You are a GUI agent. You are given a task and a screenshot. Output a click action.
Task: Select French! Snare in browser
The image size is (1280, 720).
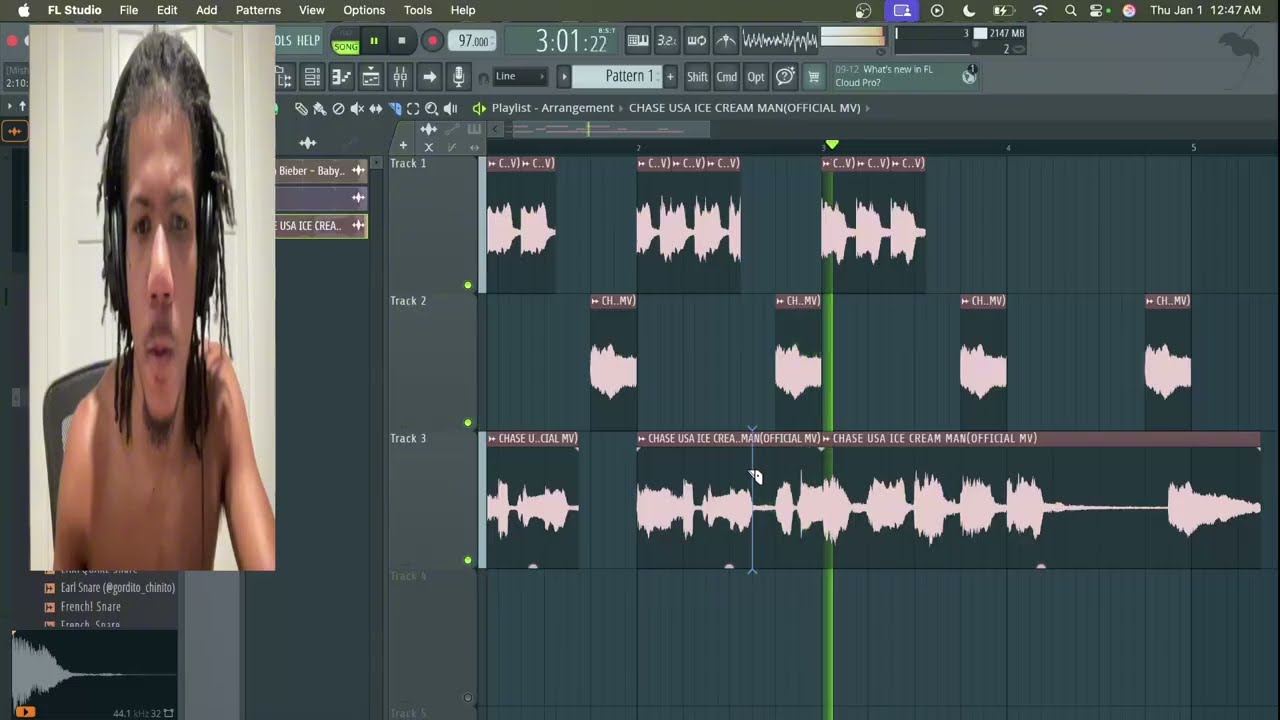[90, 607]
